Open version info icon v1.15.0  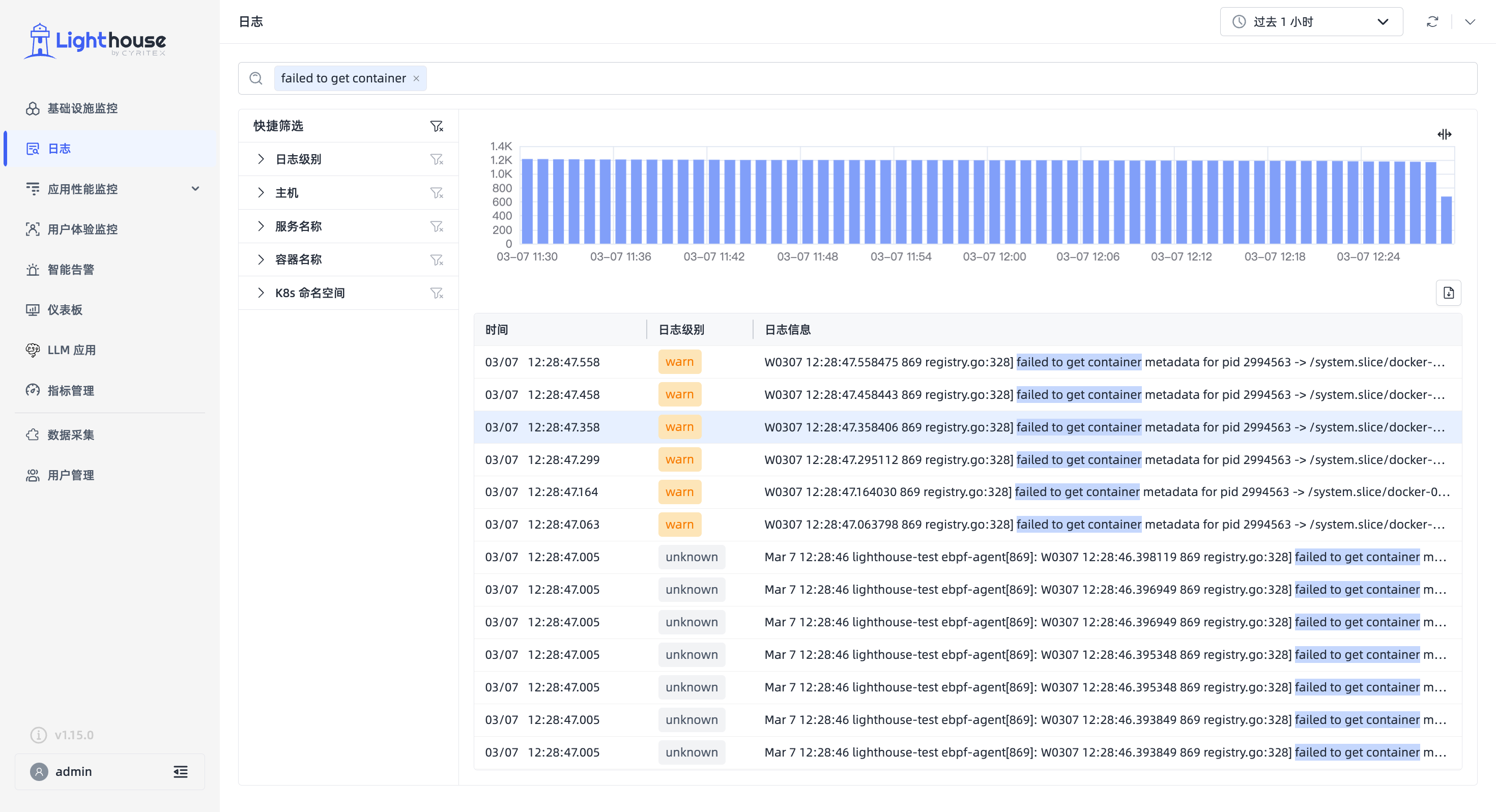coord(39,735)
